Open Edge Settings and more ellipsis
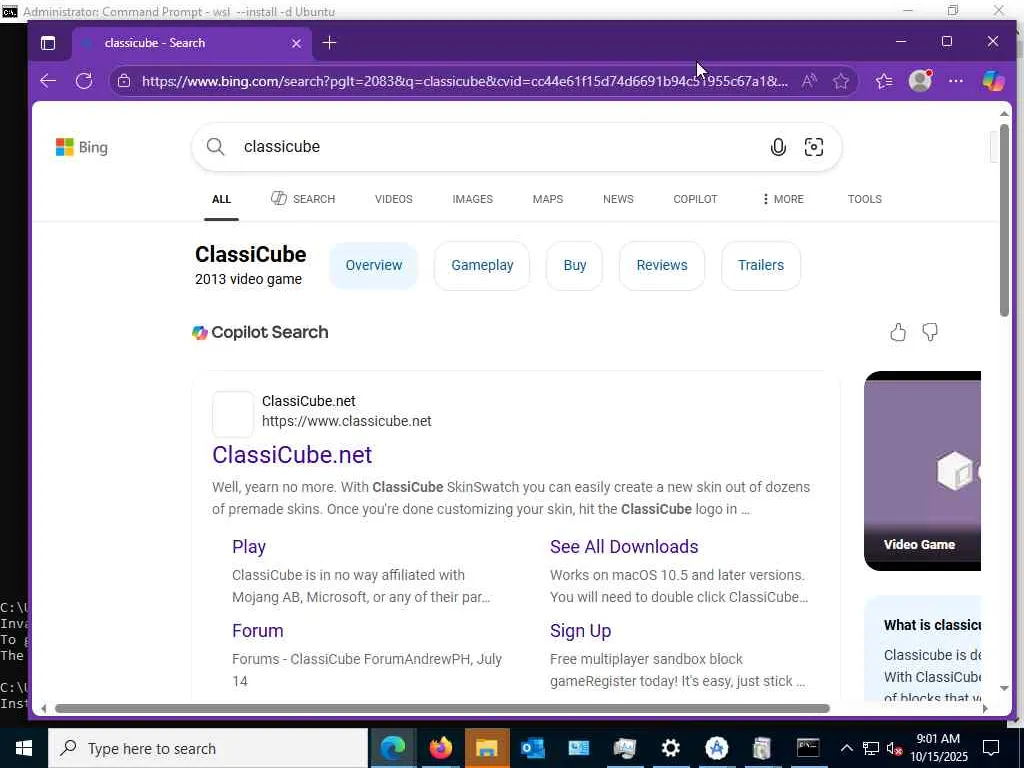This screenshot has width=1024, height=768. 955,81
